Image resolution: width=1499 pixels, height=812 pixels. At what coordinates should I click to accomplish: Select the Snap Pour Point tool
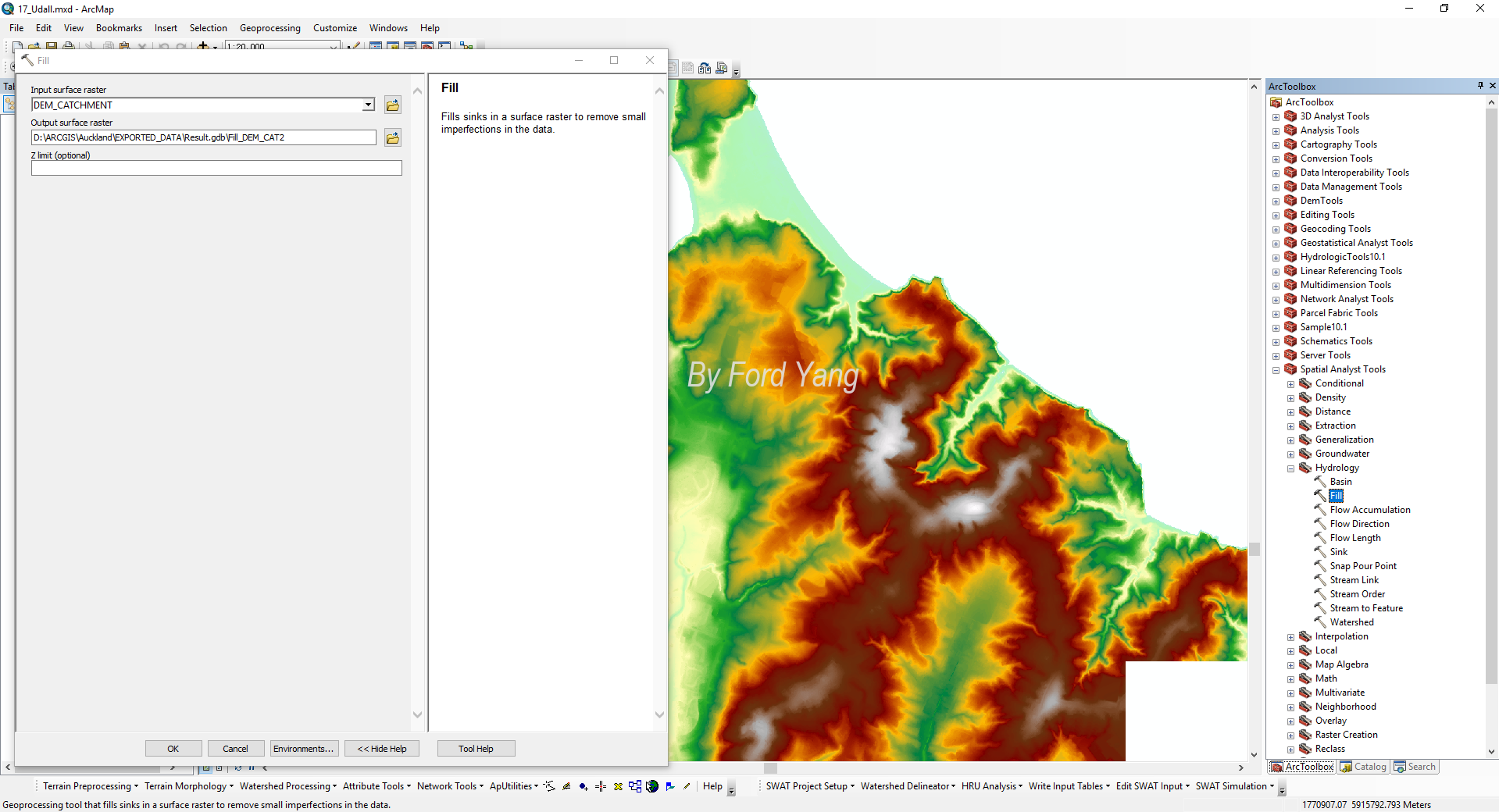pos(1363,566)
